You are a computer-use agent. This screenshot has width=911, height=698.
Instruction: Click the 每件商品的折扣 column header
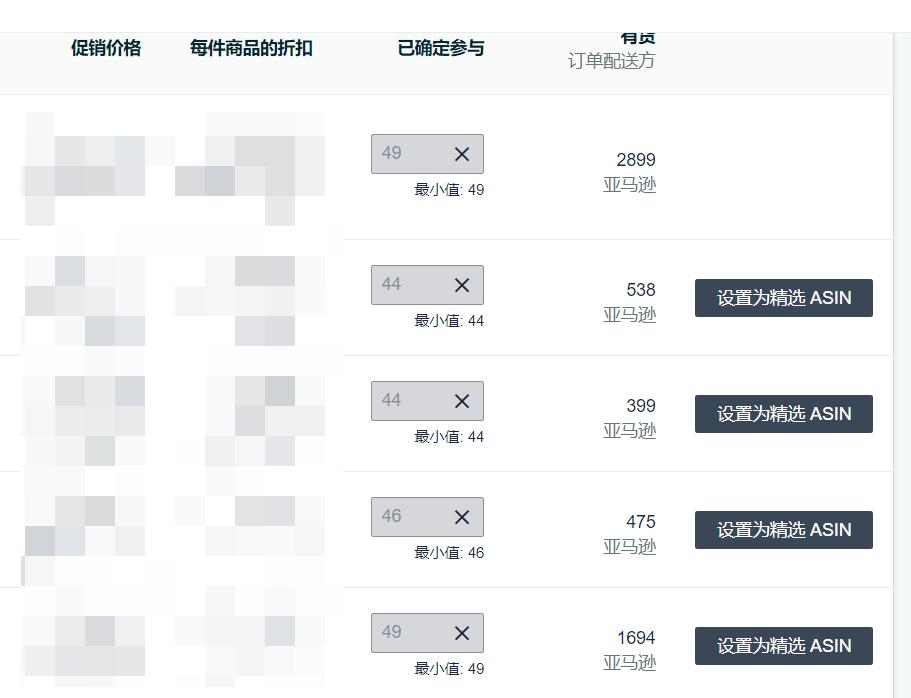pyautogui.click(x=251, y=48)
